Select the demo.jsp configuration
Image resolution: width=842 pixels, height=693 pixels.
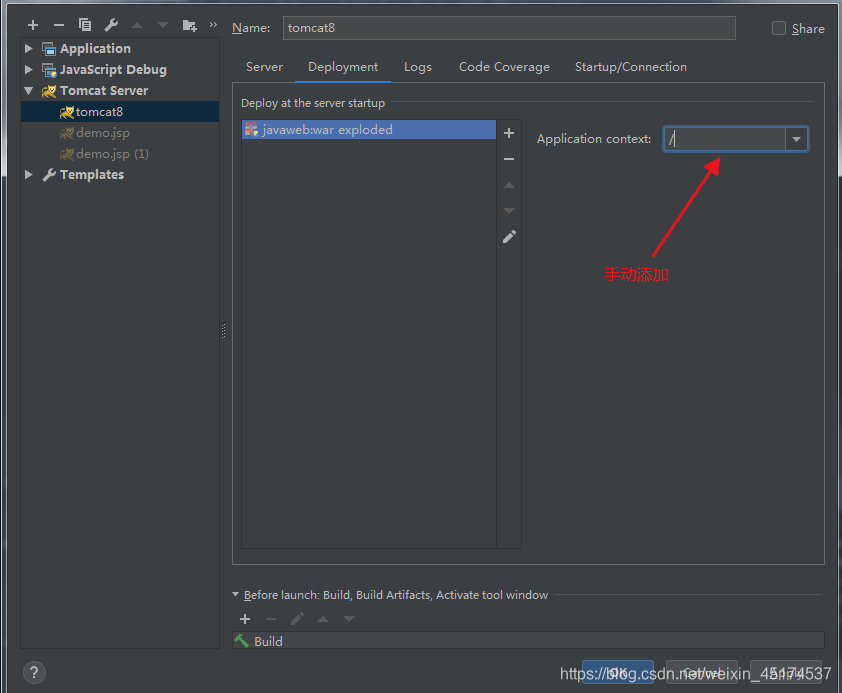120,133
